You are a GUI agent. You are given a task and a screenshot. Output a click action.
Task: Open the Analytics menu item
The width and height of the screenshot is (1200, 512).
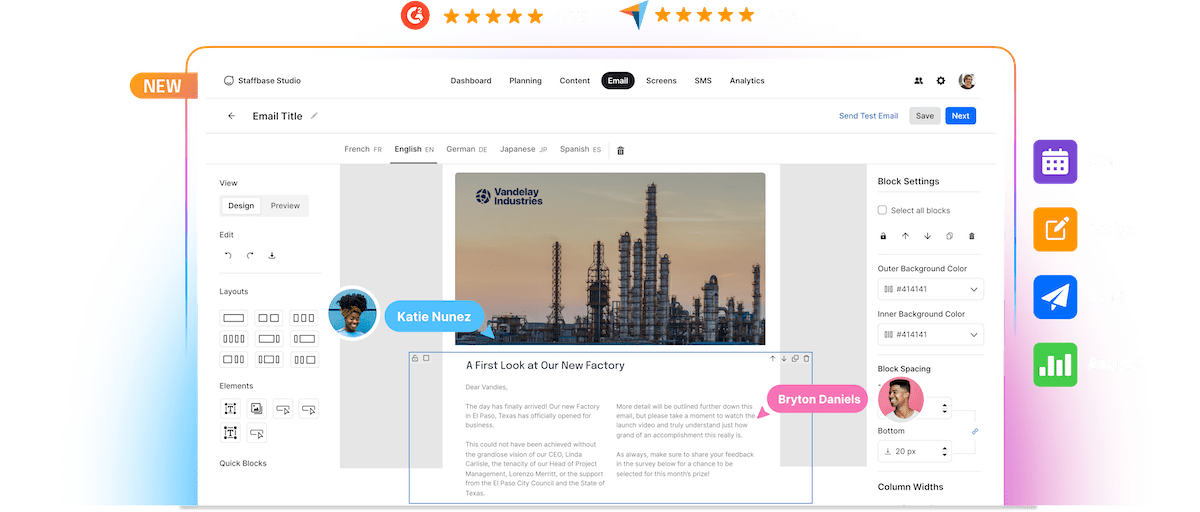point(747,81)
